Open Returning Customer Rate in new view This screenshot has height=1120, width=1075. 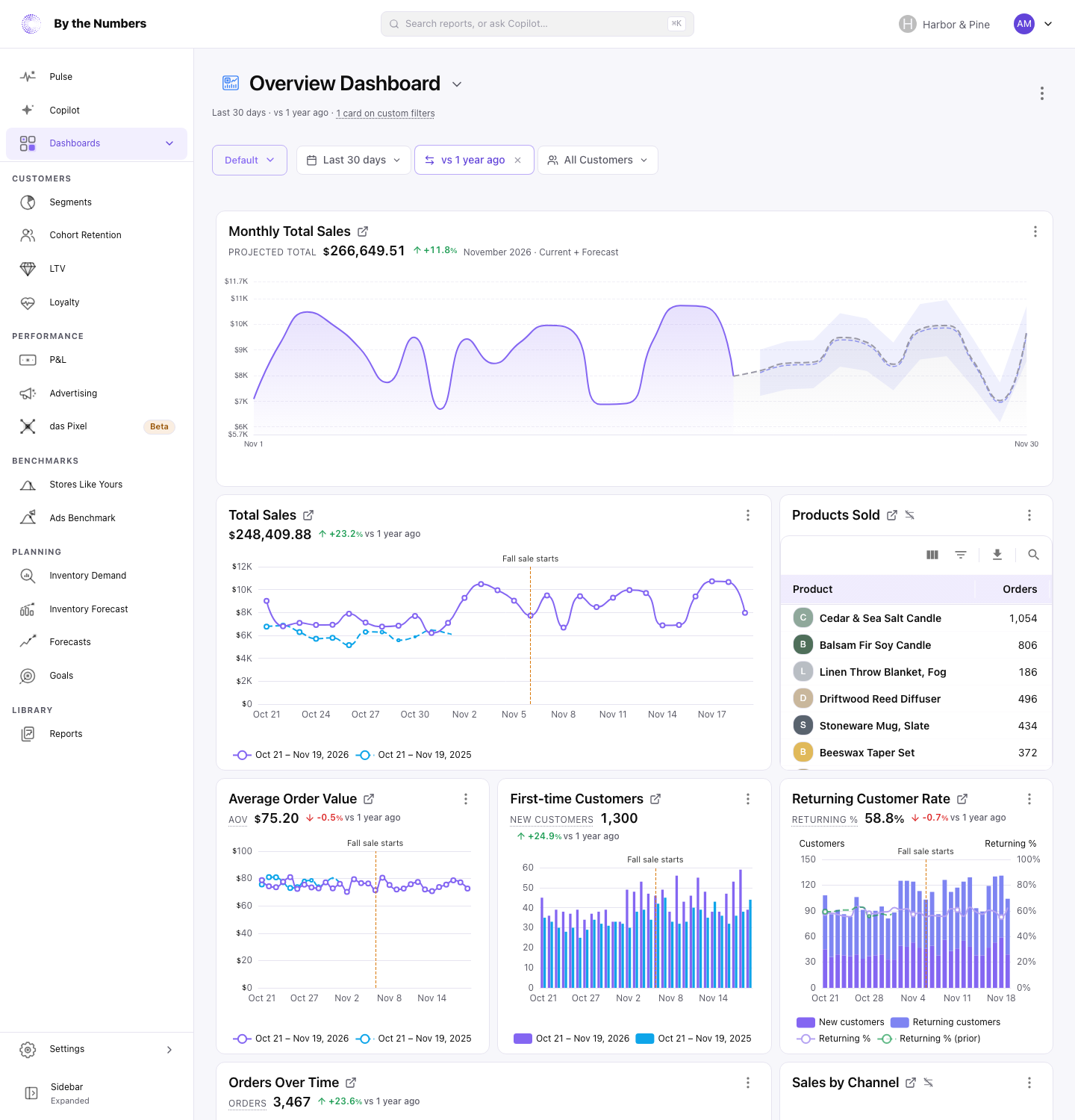(962, 799)
